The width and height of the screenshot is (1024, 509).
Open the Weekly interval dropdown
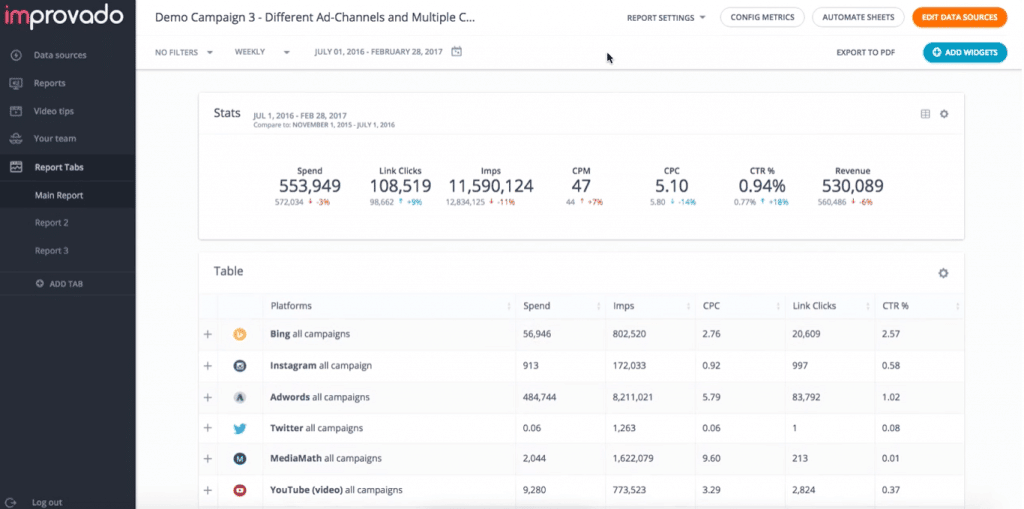[262, 52]
